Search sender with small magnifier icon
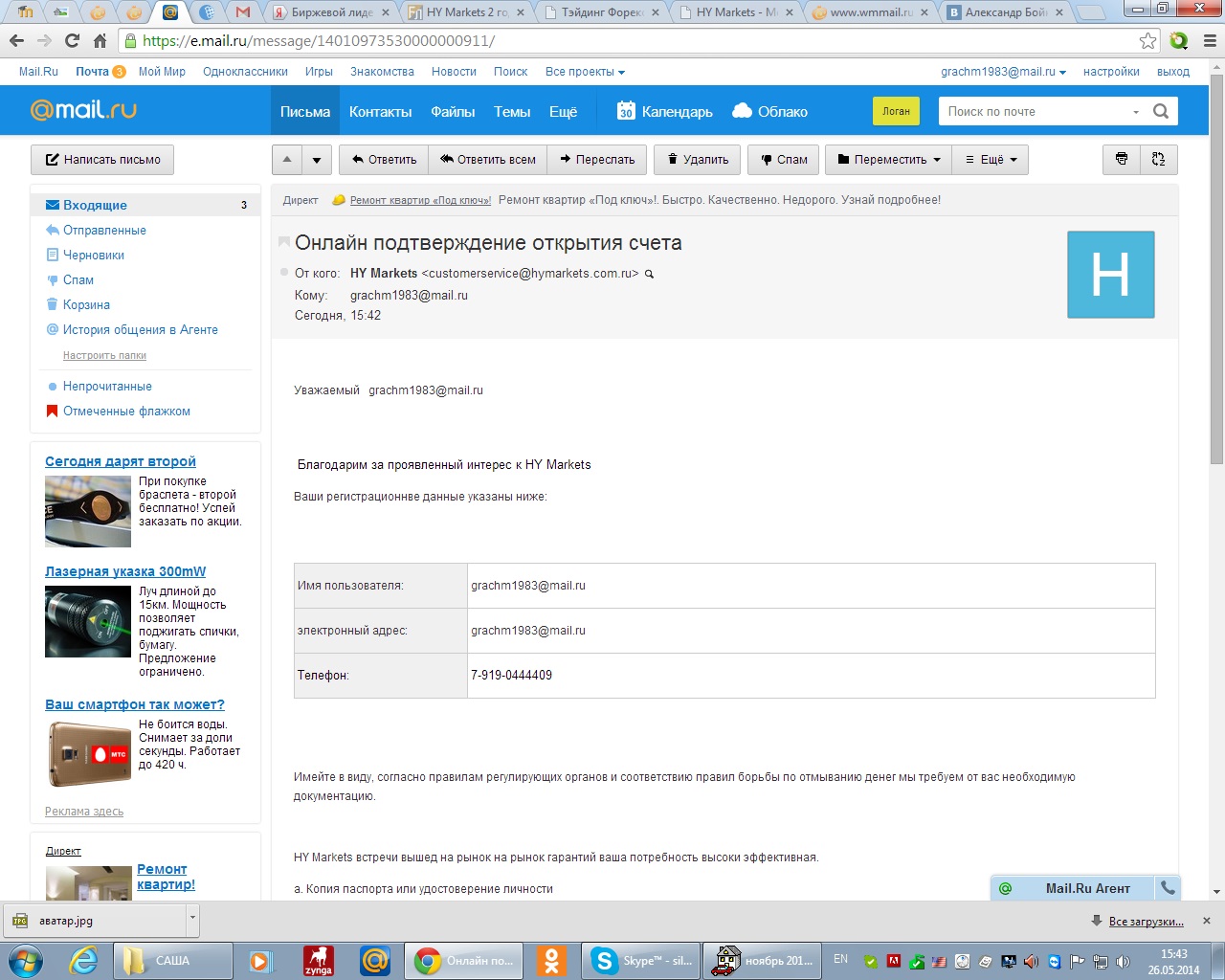The width and height of the screenshot is (1225, 980). 649,274
